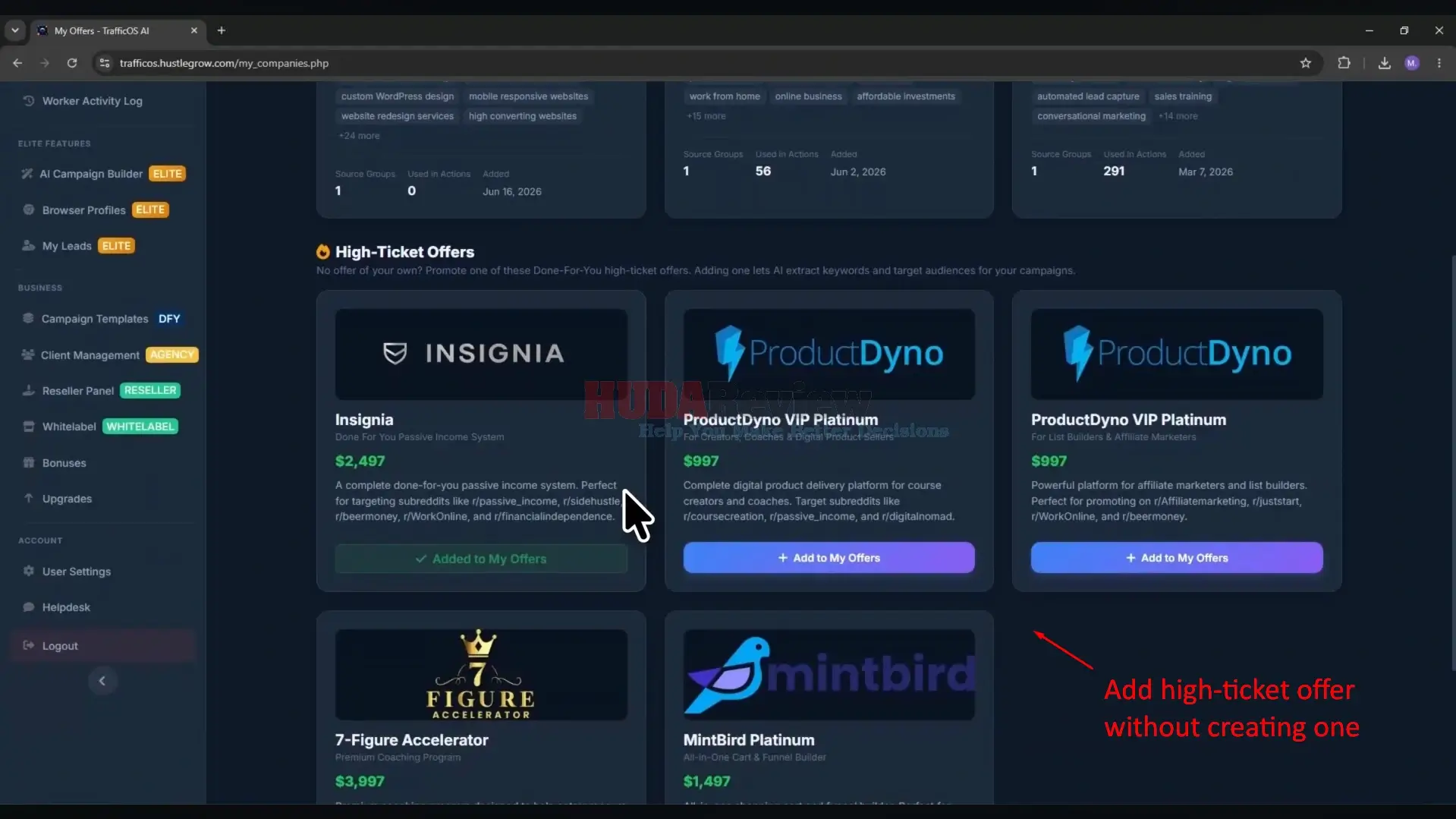
Task: Click the first ProductDyno logo thumbnail
Action: pos(829,354)
